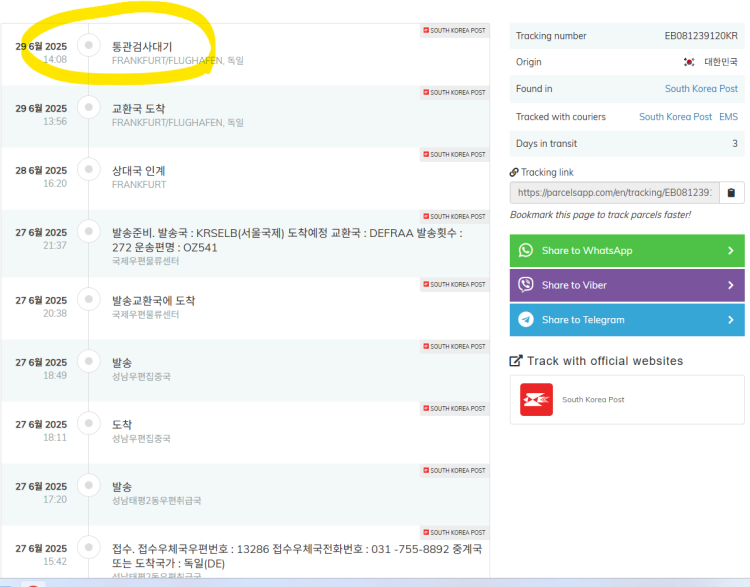750x587 pixels.
Task: Click the 상대국 인계 status text
Action: tap(139, 171)
